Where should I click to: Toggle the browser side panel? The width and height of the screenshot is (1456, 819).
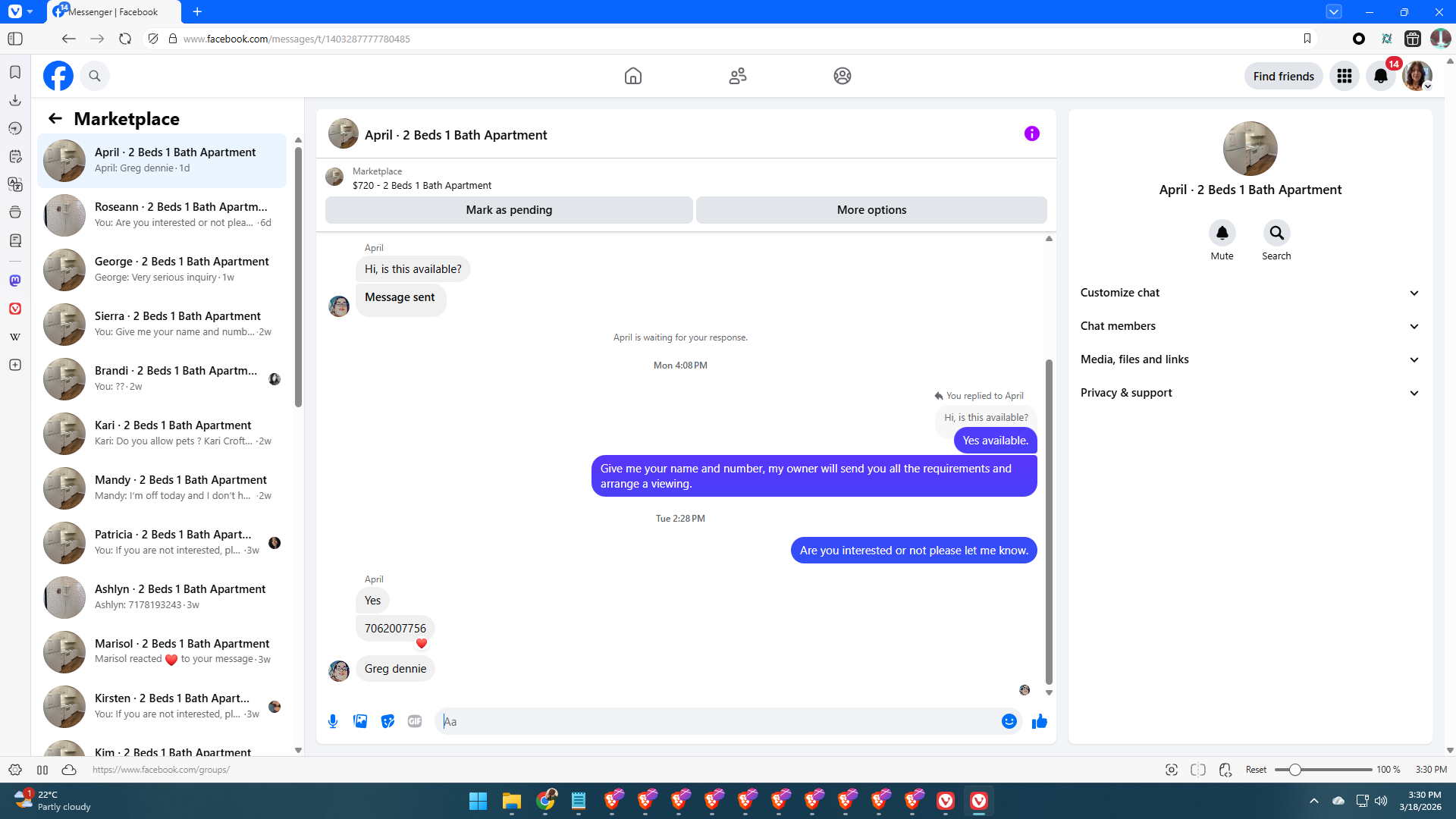tap(15, 39)
